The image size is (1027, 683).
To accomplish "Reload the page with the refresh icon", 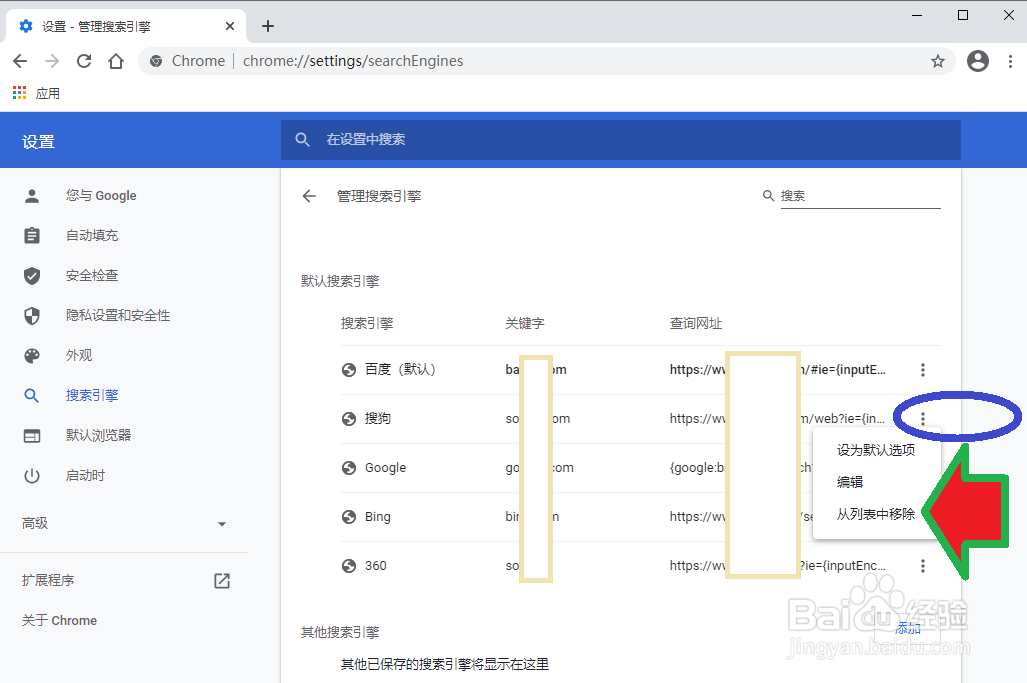I will pyautogui.click(x=84, y=61).
